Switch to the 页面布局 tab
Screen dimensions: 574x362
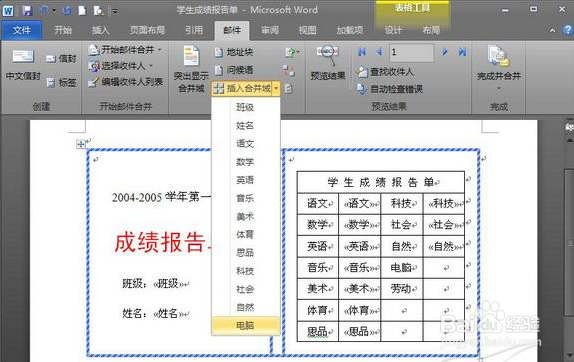tap(147, 30)
